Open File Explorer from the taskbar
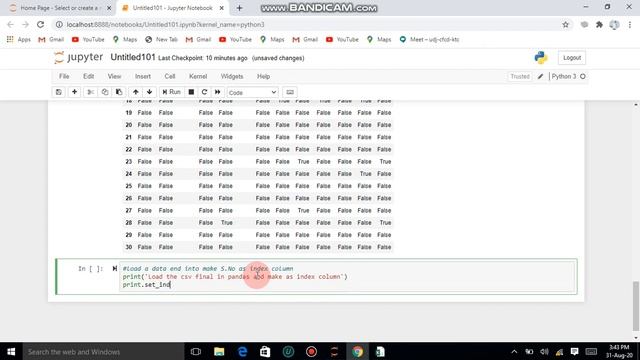Screen dimensions: 640x360 coord(219,351)
